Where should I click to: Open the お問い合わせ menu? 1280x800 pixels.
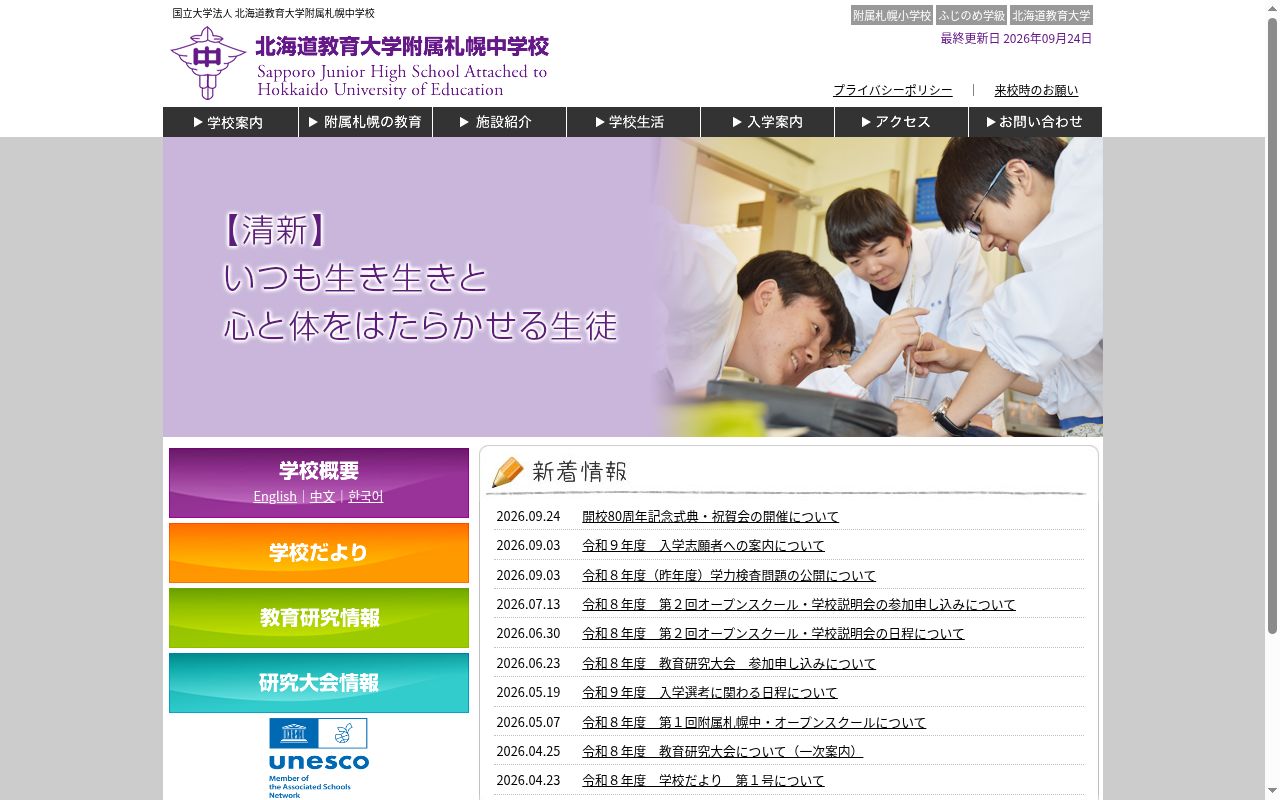[x=1035, y=122]
